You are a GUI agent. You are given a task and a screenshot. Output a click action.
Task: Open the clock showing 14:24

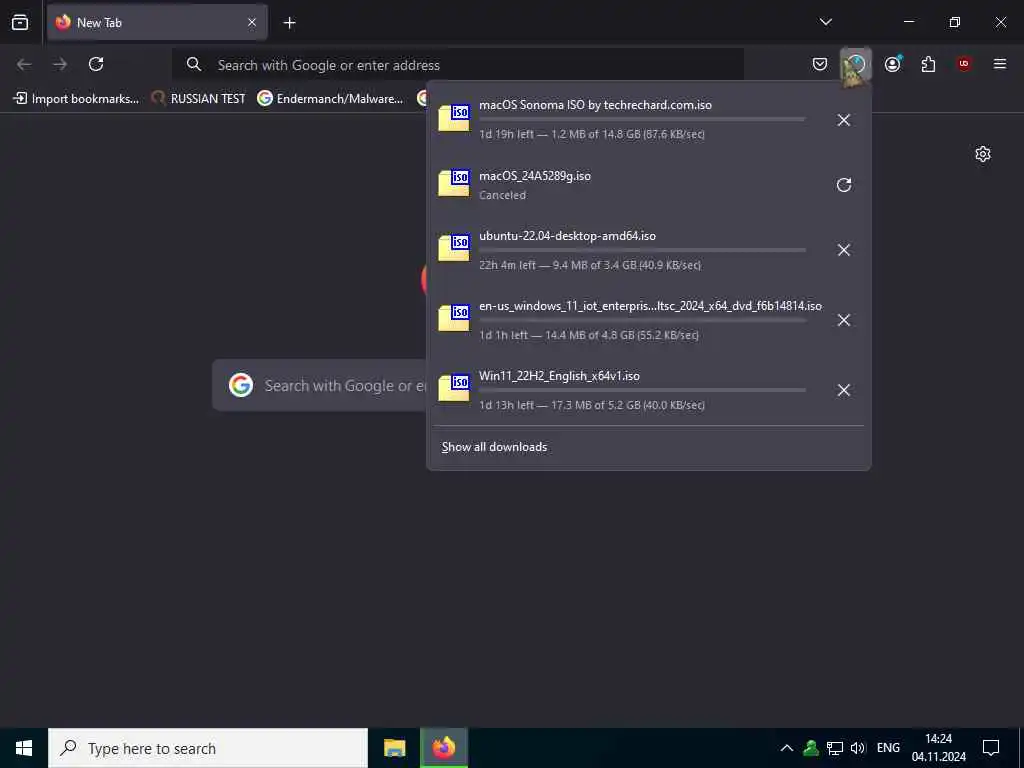tap(938, 748)
